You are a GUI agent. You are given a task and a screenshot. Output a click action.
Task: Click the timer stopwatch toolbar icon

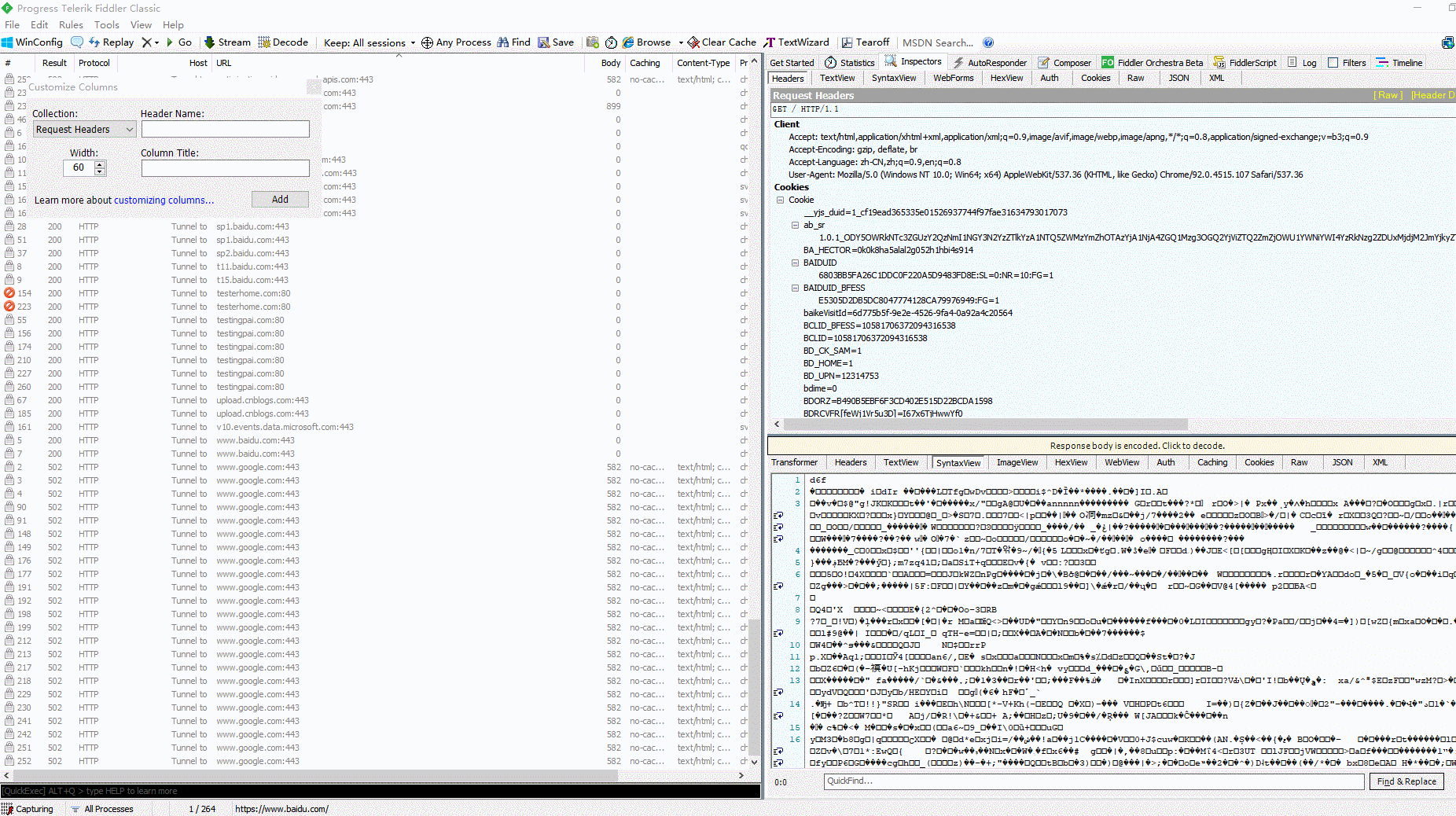tap(611, 42)
